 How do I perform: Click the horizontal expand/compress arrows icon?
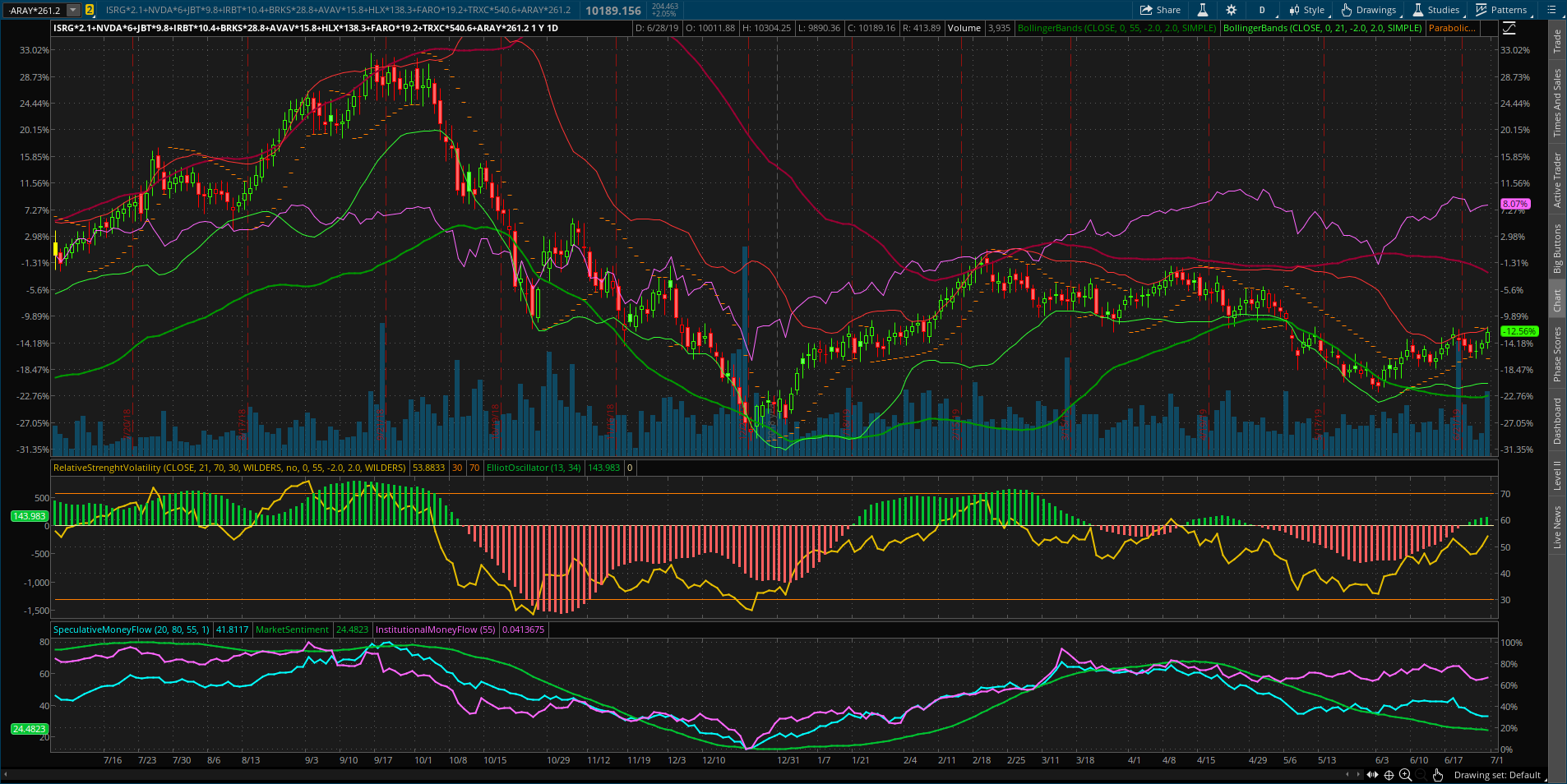[1372, 775]
